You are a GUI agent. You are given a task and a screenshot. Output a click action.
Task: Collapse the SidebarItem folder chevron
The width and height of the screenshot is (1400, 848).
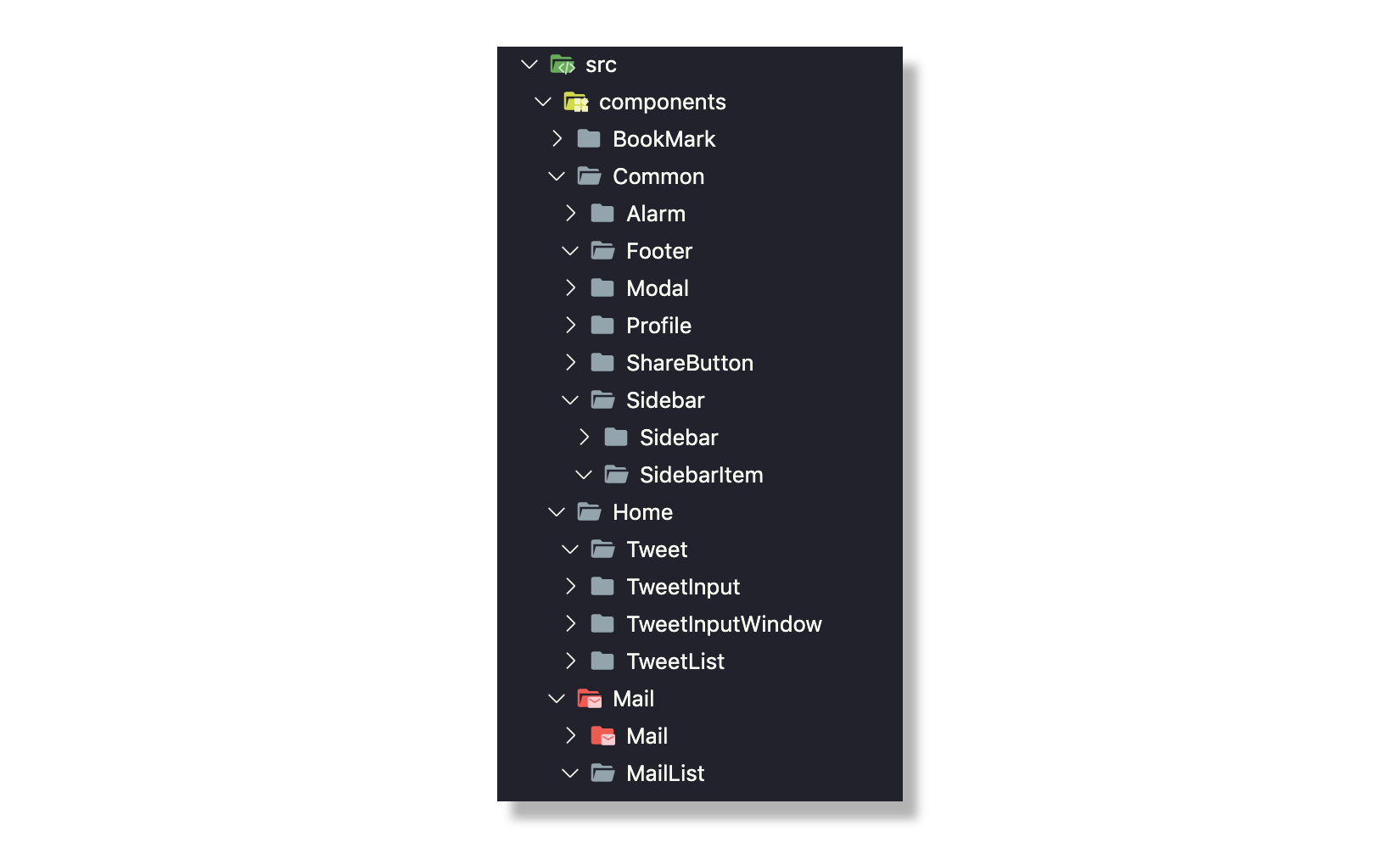pyautogui.click(x=584, y=475)
